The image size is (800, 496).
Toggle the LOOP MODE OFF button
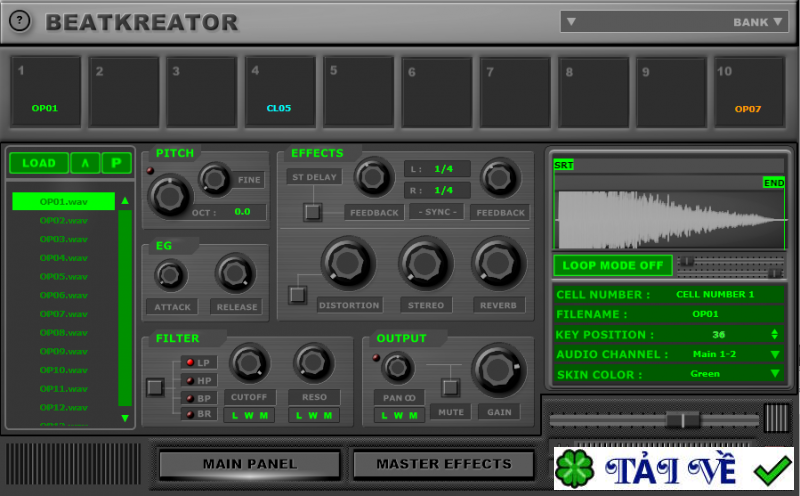[x=613, y=265]
